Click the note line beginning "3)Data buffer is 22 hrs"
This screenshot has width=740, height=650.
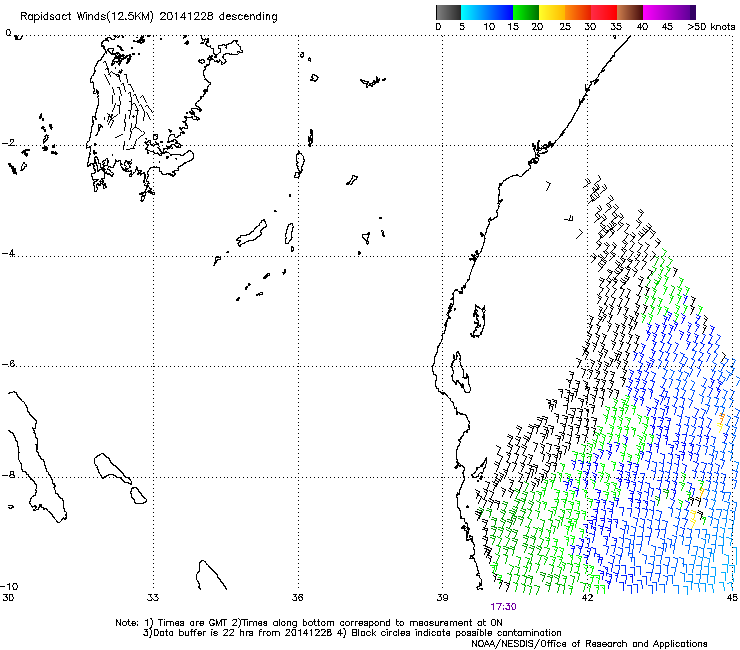click(x=352, y=633)
